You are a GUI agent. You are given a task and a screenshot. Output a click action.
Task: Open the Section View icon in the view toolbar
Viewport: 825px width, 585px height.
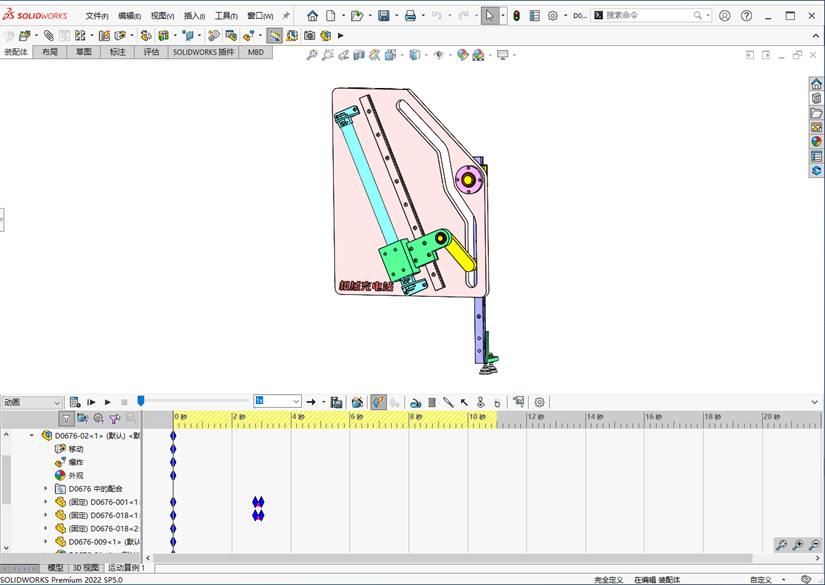tap(359, 55)
